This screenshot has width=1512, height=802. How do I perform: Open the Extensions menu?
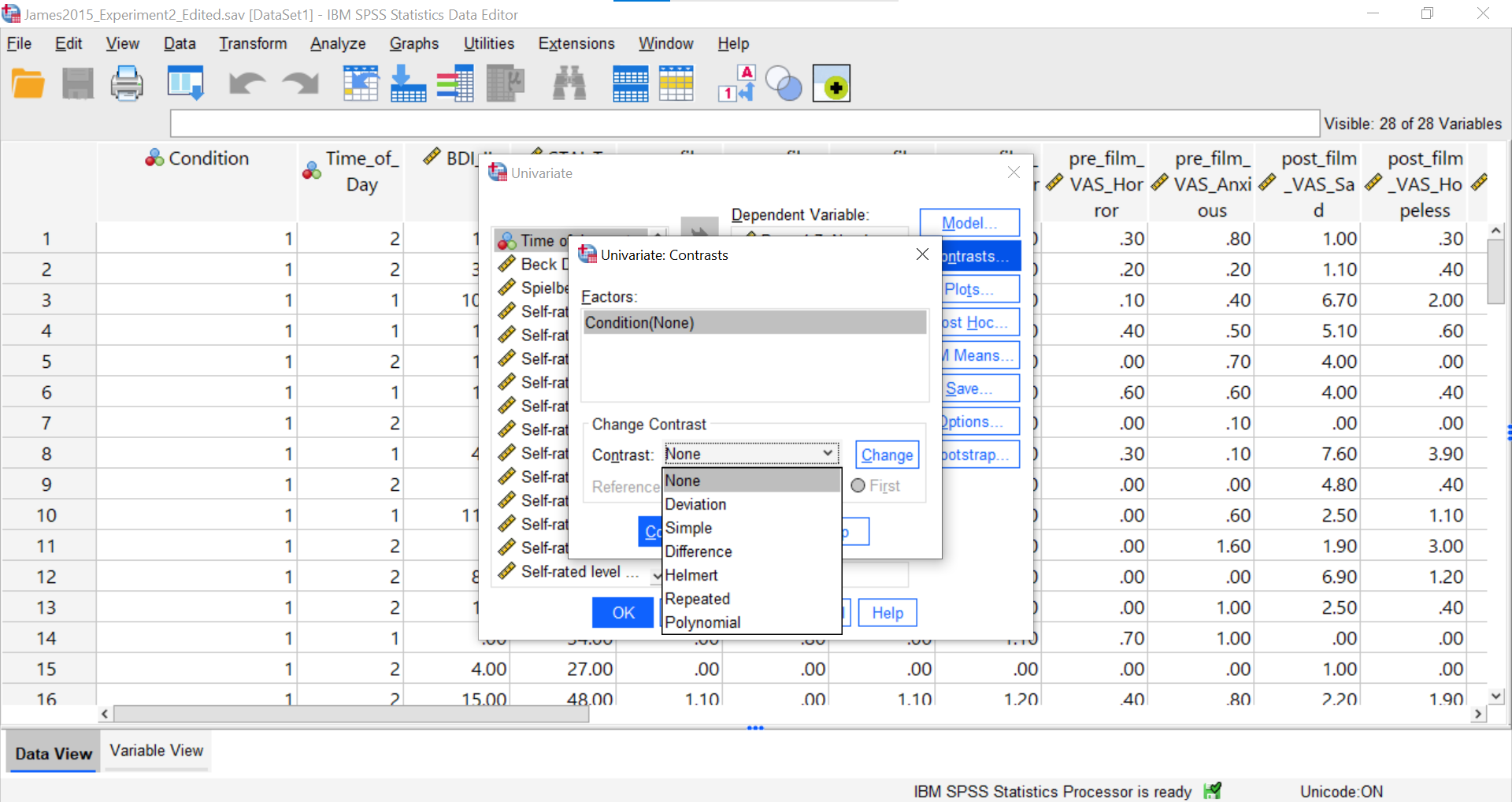point(576,43)
